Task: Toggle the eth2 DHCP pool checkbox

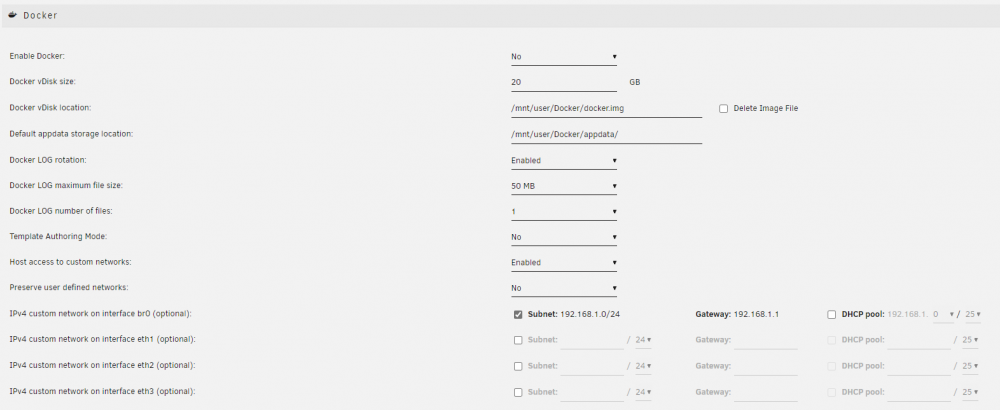Action: click(831, 366)
